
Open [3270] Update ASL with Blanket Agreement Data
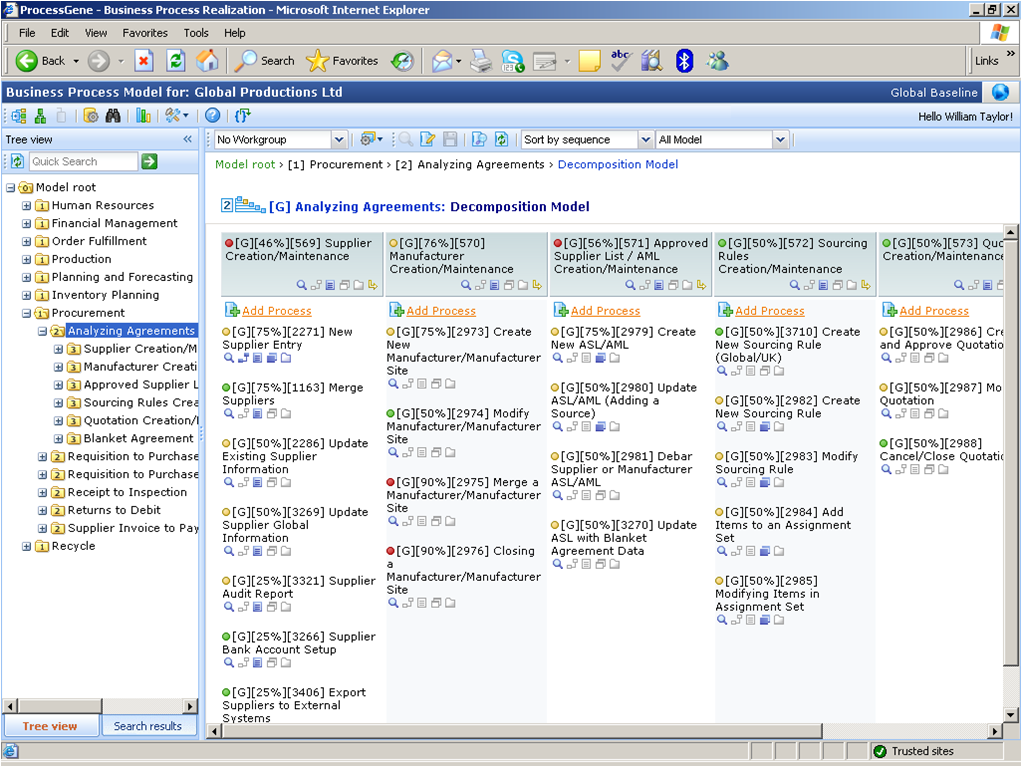coord(624,538)
